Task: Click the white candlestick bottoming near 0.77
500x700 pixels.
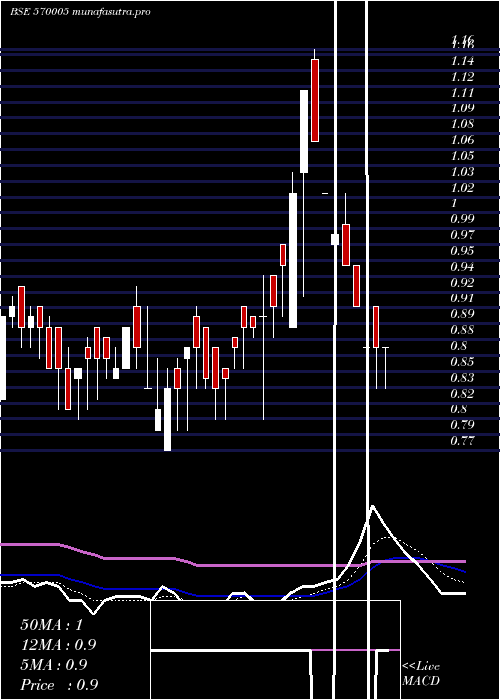Action: [167, 419]
